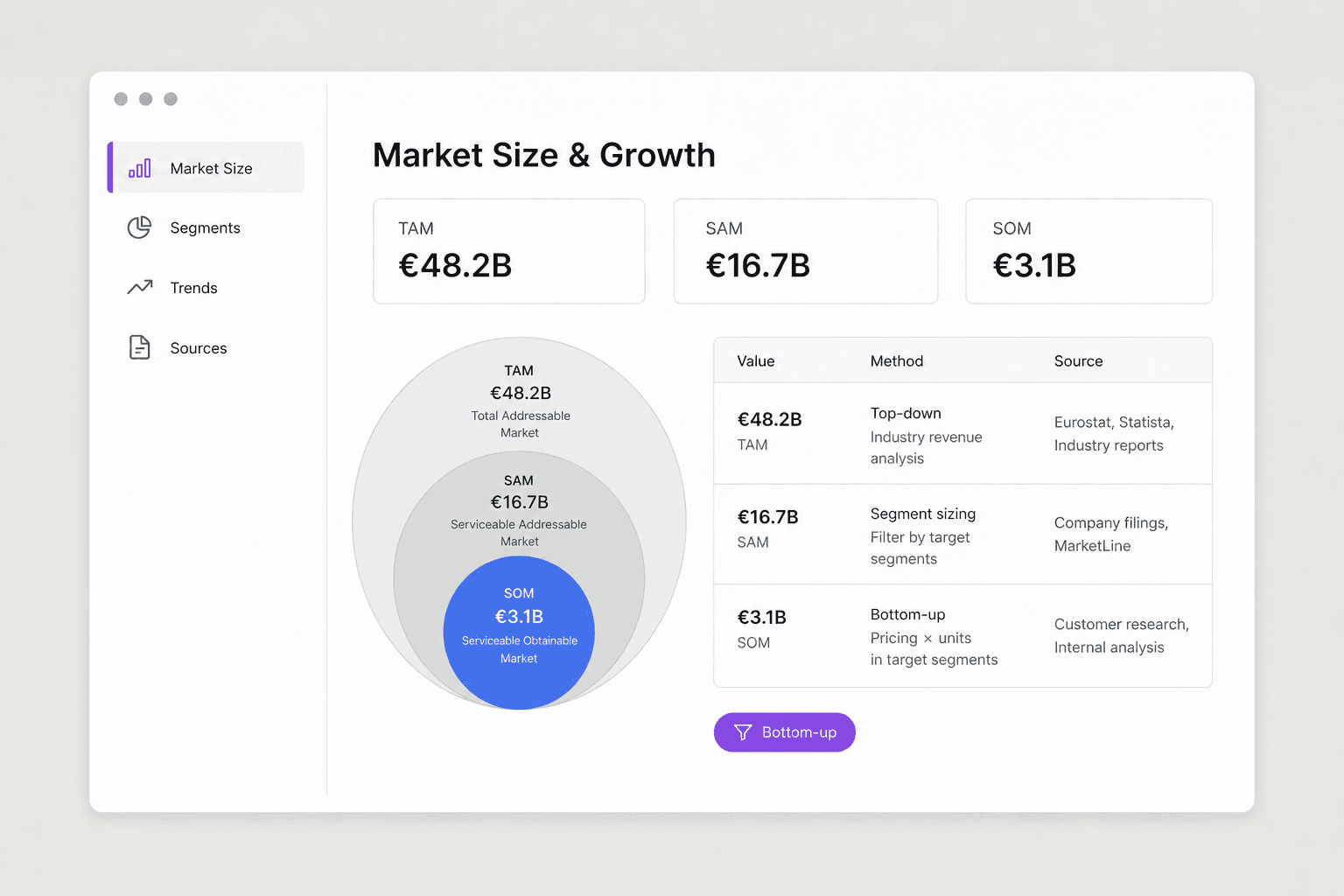Select the SOM €3.1B summary card
Screen dimensions: 1344x896
1088,251
